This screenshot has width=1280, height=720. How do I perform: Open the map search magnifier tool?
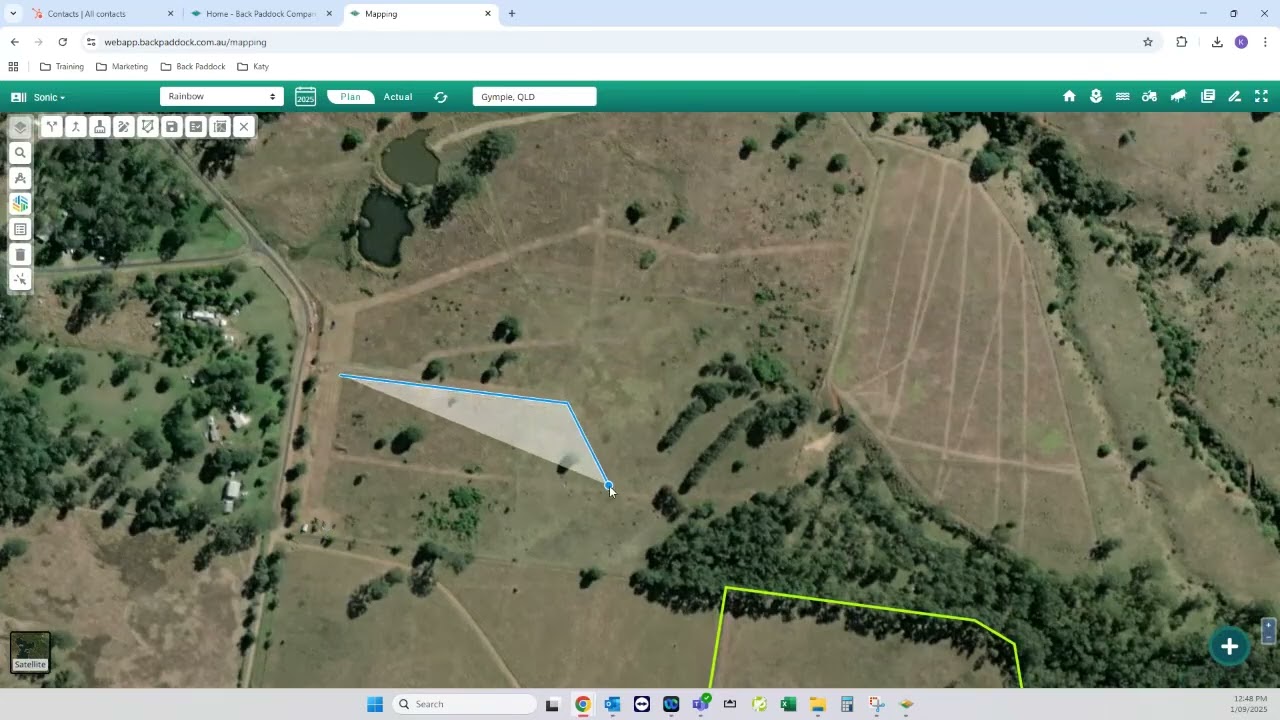click(x=20, y=153)
